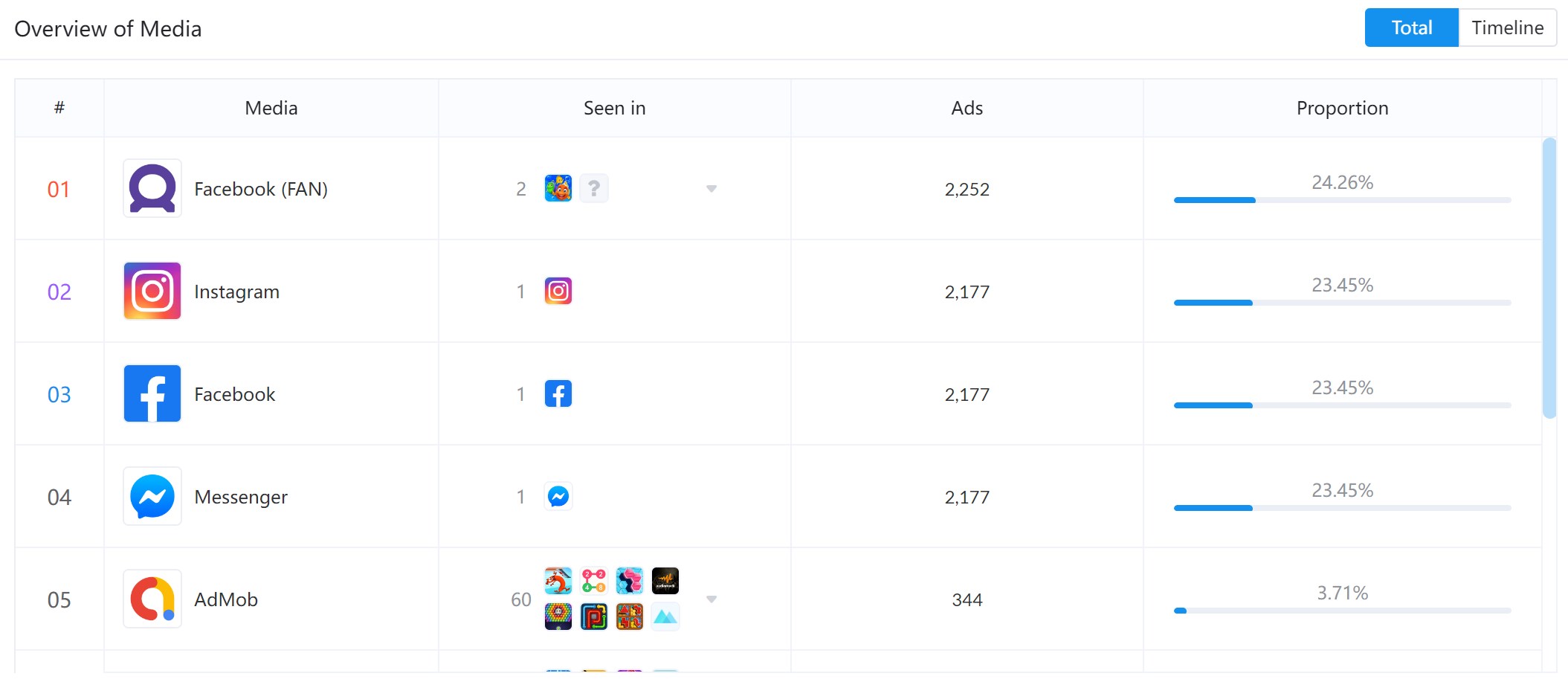
Task: Click rank number 04
Action: [59, 497]
